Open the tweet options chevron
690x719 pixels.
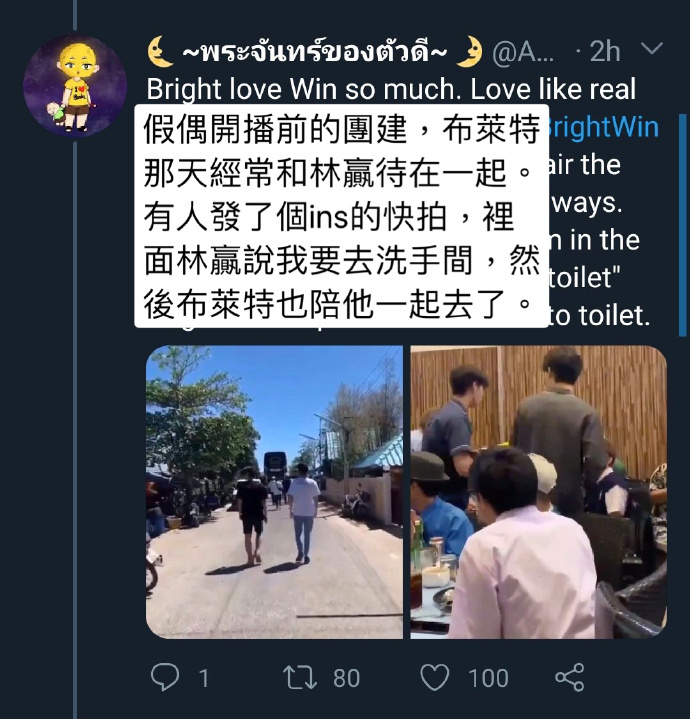[652, 49]
